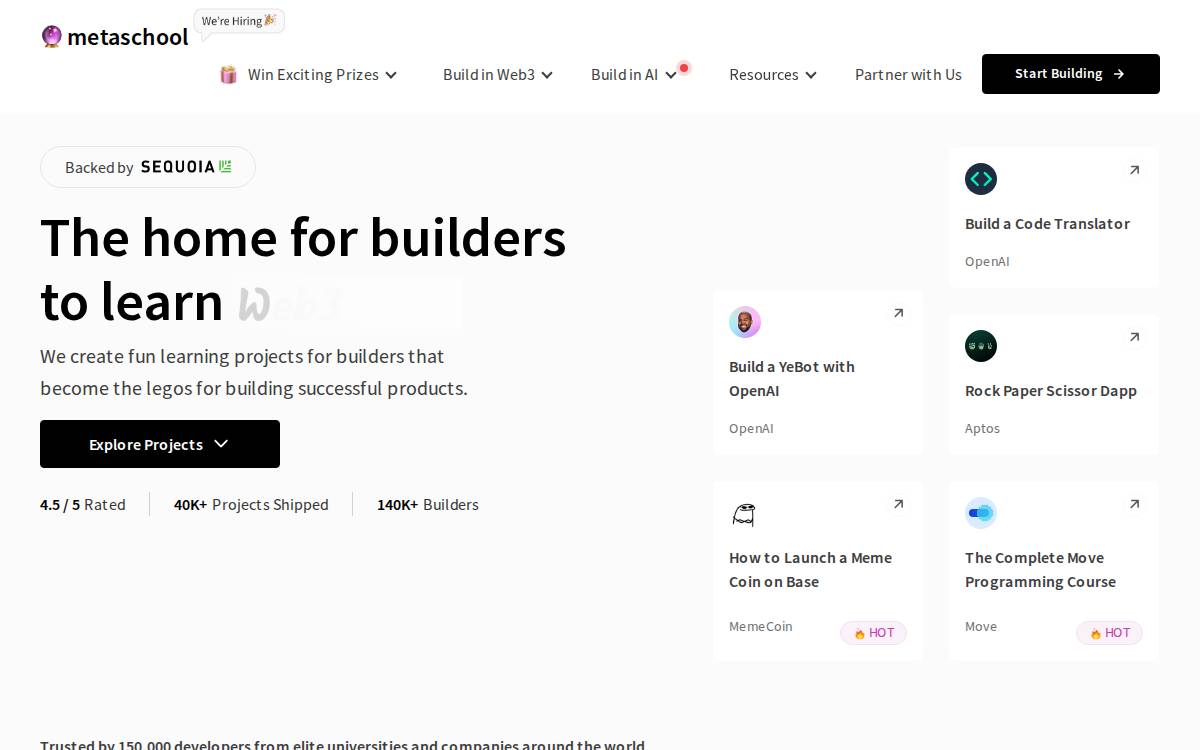Open arrow icon on Complete Move Programming Course card
Image resolution: width=1200 pixels, height=750 pixels.
pyautogui.click(x=1134, y=504)
